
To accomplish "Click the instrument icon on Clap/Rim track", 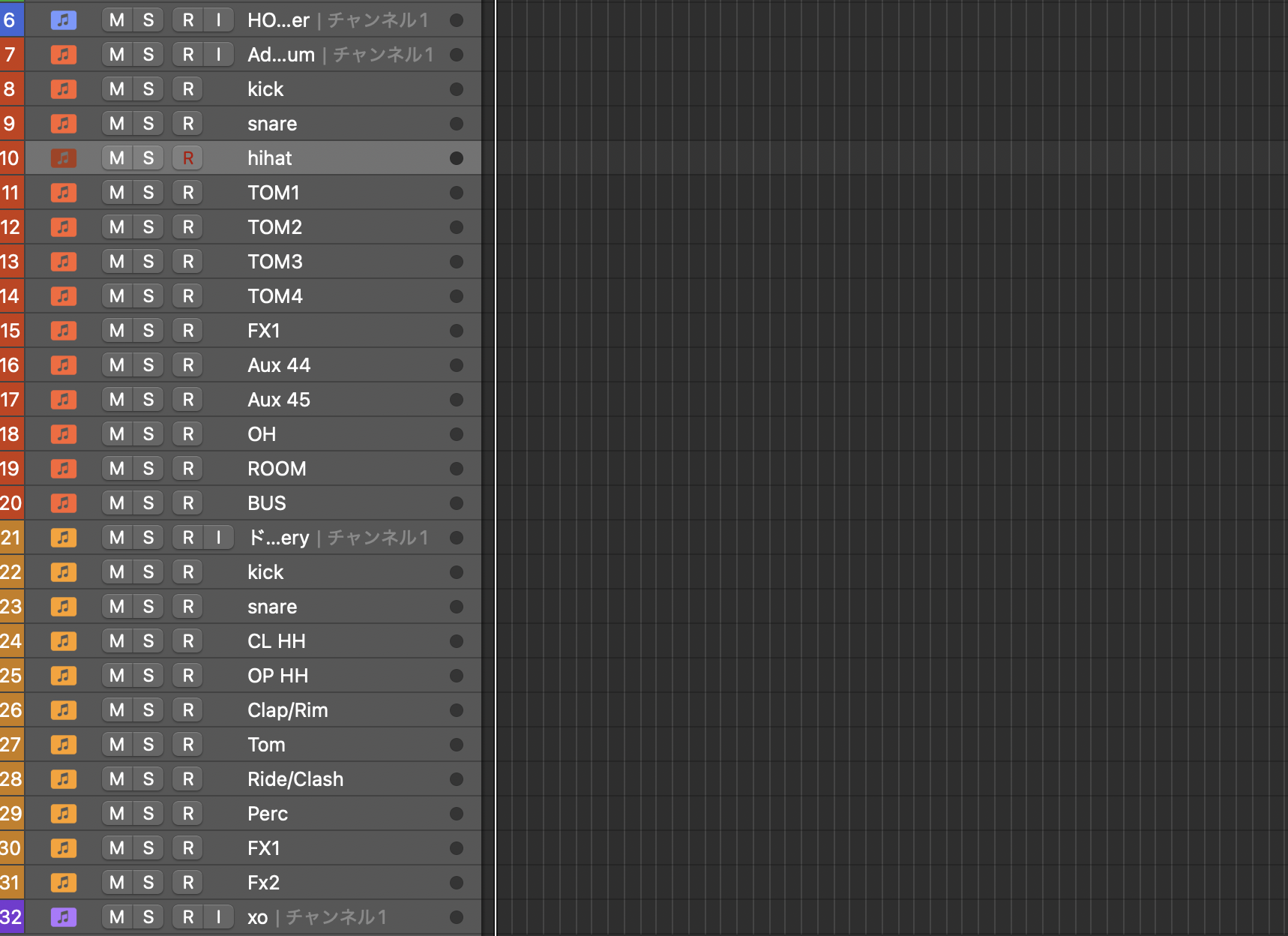I will pyautogui.click(x=64, y=710).
